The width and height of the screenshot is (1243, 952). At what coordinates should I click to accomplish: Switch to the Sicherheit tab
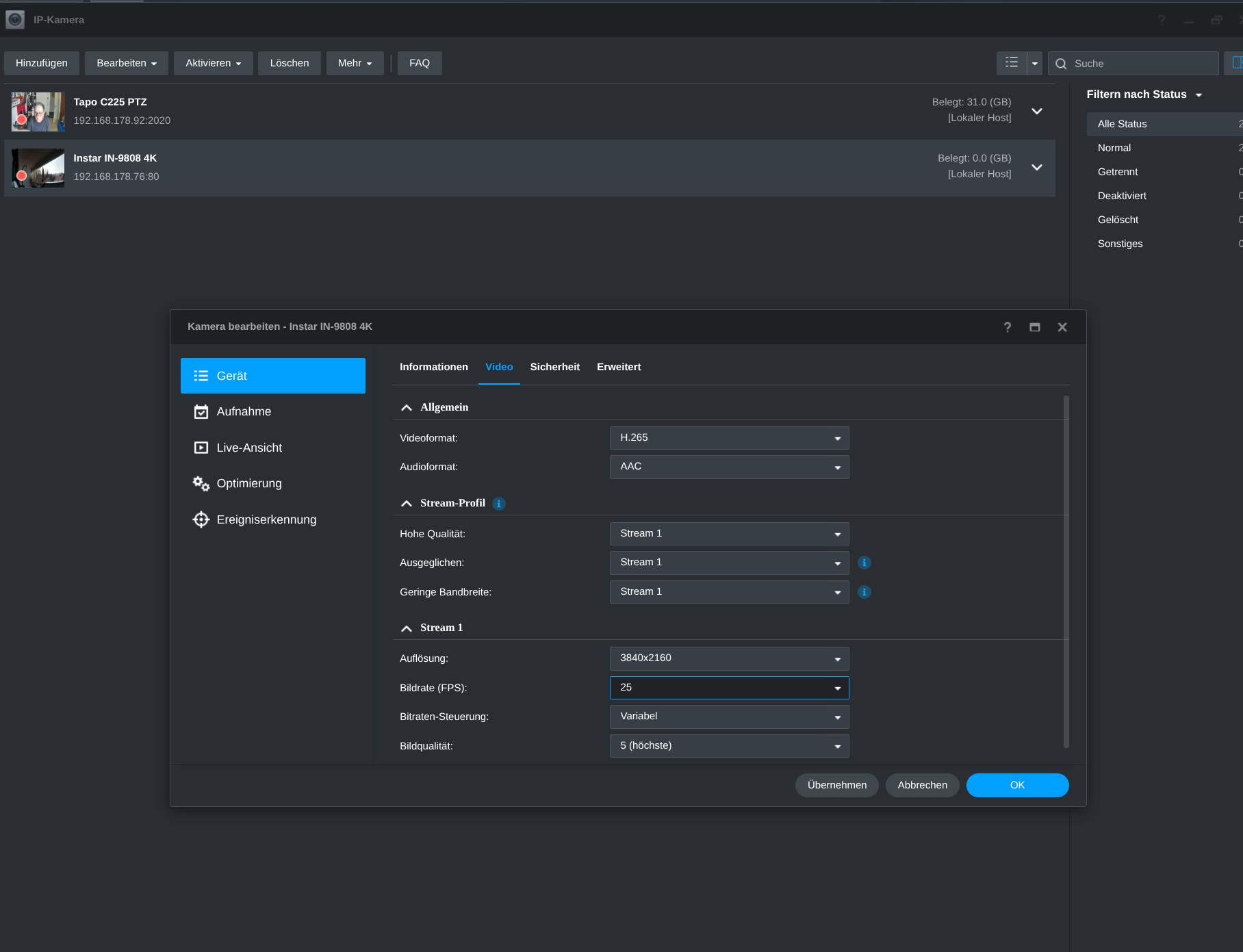point(554,367)
